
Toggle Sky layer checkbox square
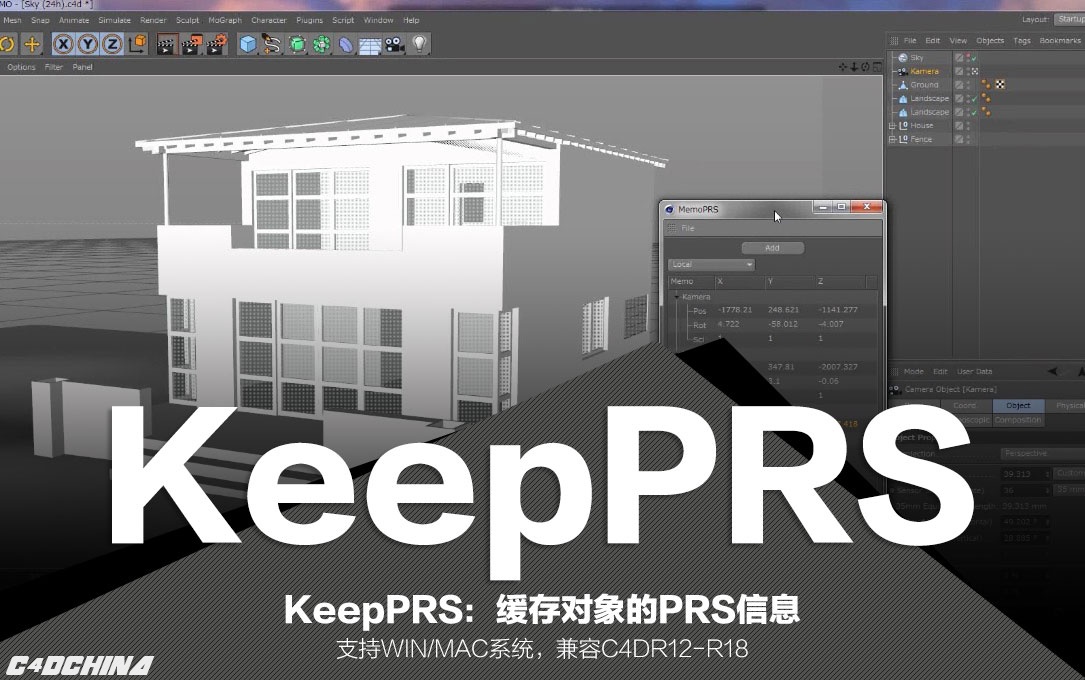coord(959,58)
